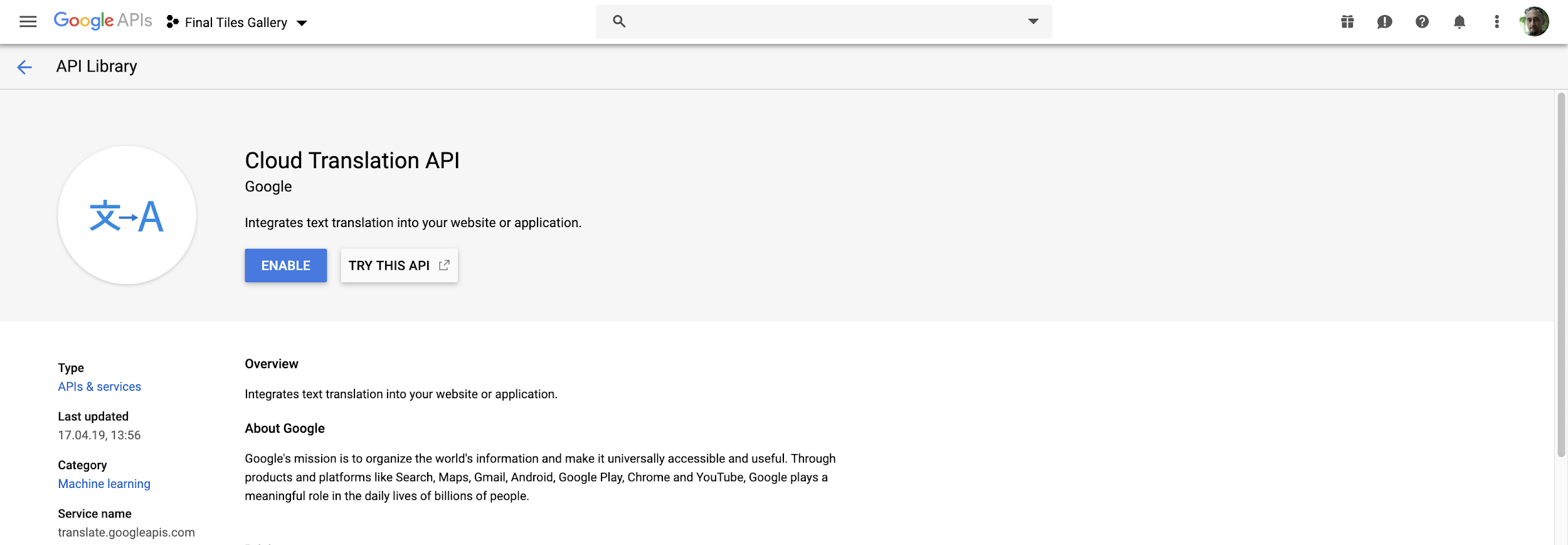Click the project icon beside Final Tiles Gallery
Image resolution: width=1568 pixels, height=545 pixels.
172,23
